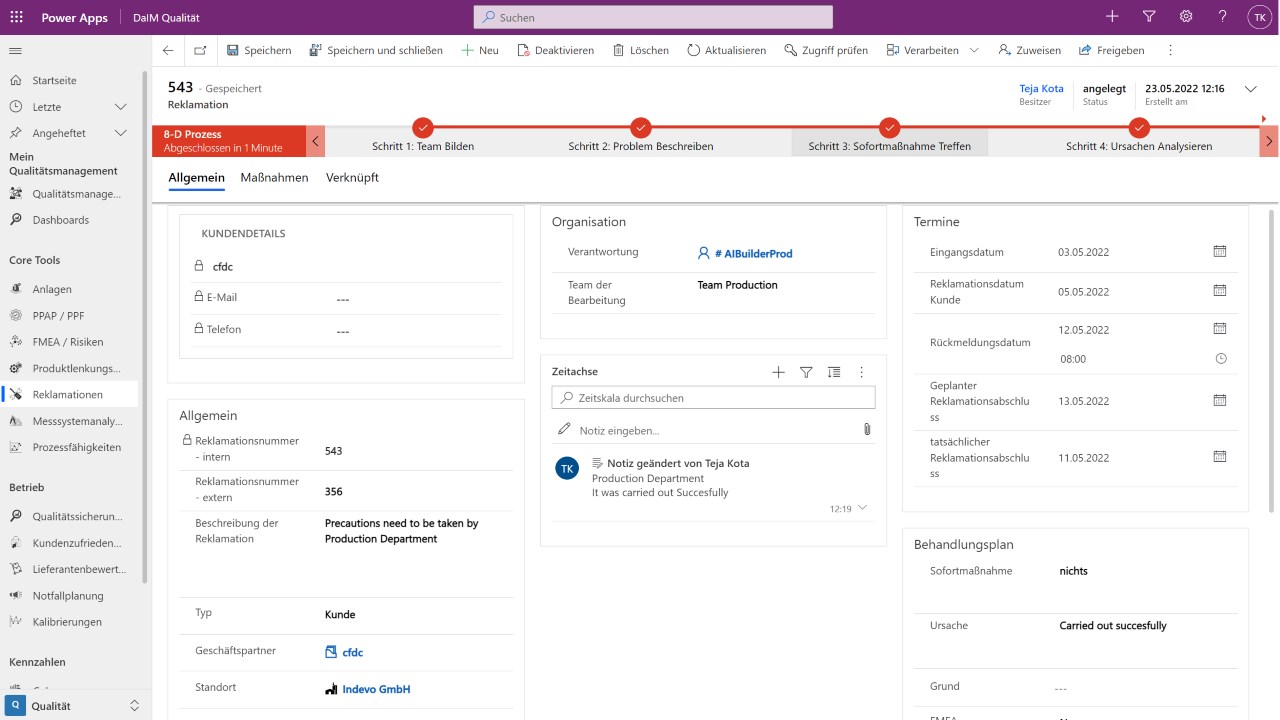Open the settings gear in top bar

coord(1186,17)
